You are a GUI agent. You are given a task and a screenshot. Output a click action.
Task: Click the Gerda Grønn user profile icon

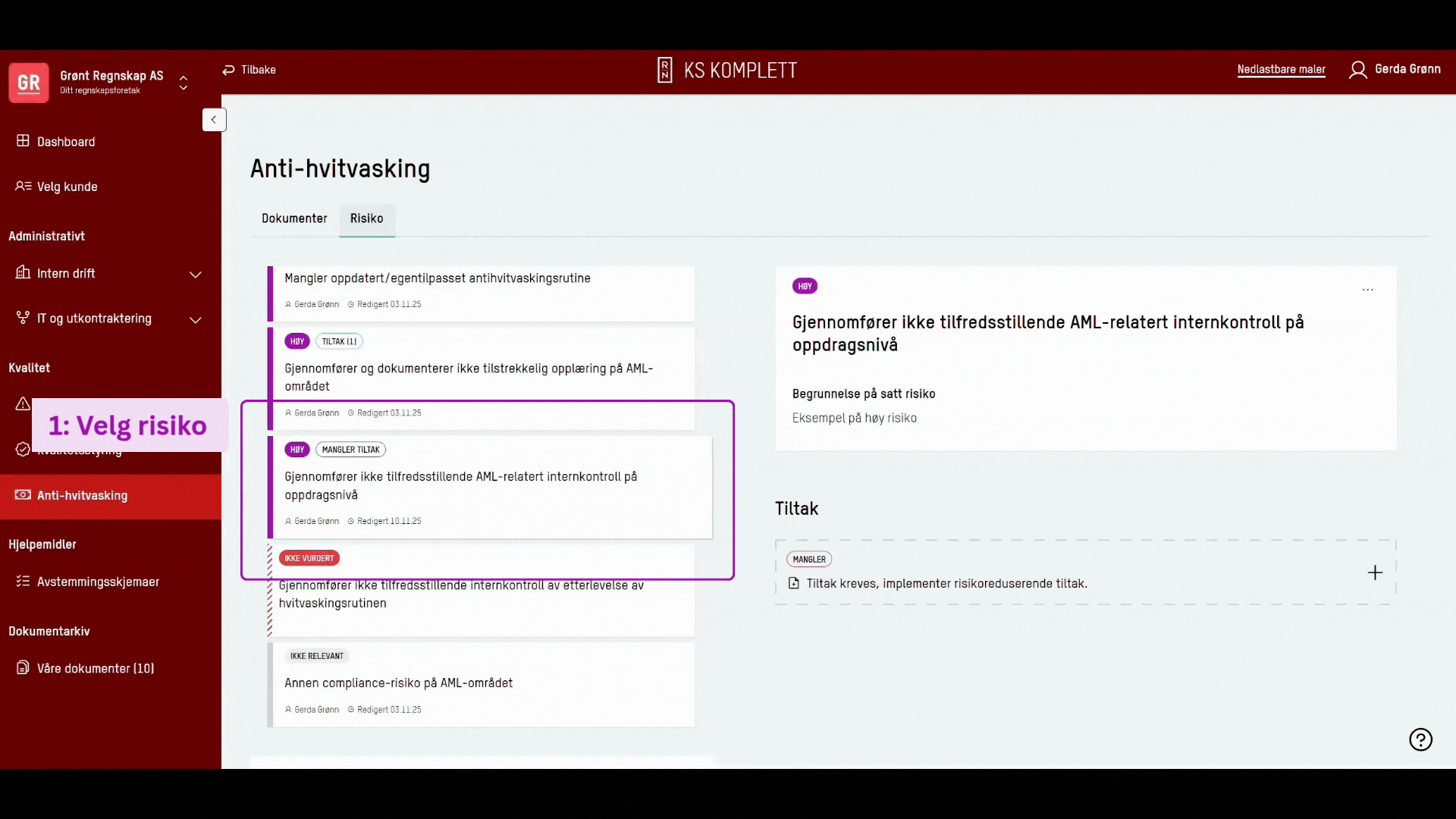click(x=1357, y=70)
